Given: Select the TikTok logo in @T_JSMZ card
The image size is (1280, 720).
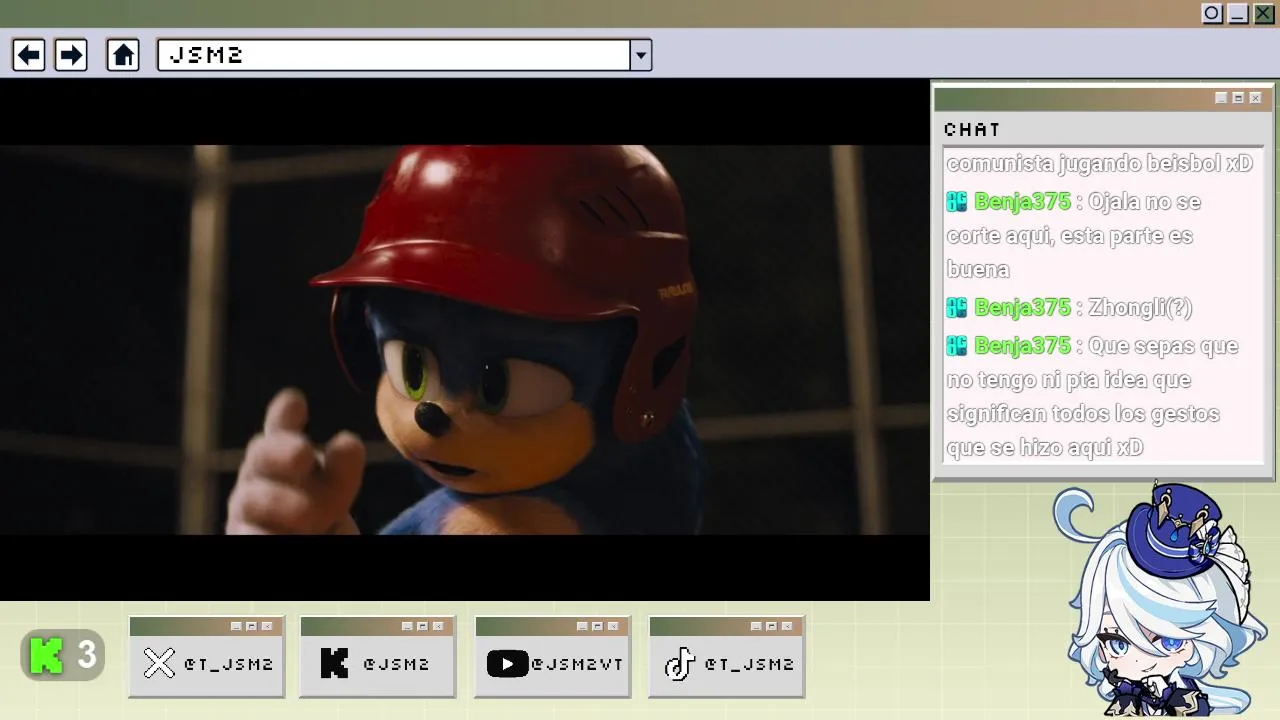Looking at the screenshot, I should coord(680,663).
